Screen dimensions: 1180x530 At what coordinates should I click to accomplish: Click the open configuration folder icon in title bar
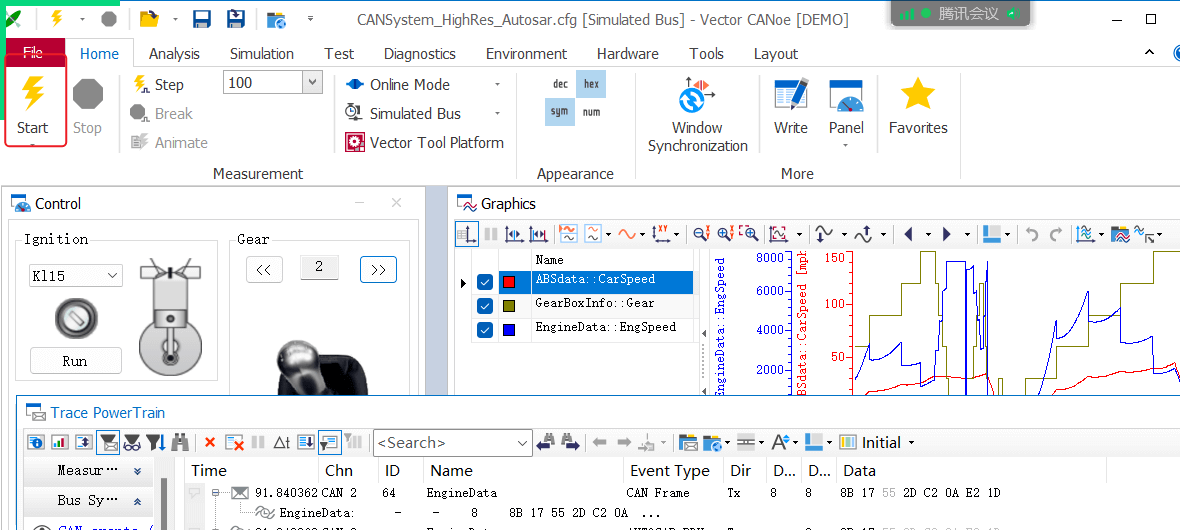click(150, 19)
